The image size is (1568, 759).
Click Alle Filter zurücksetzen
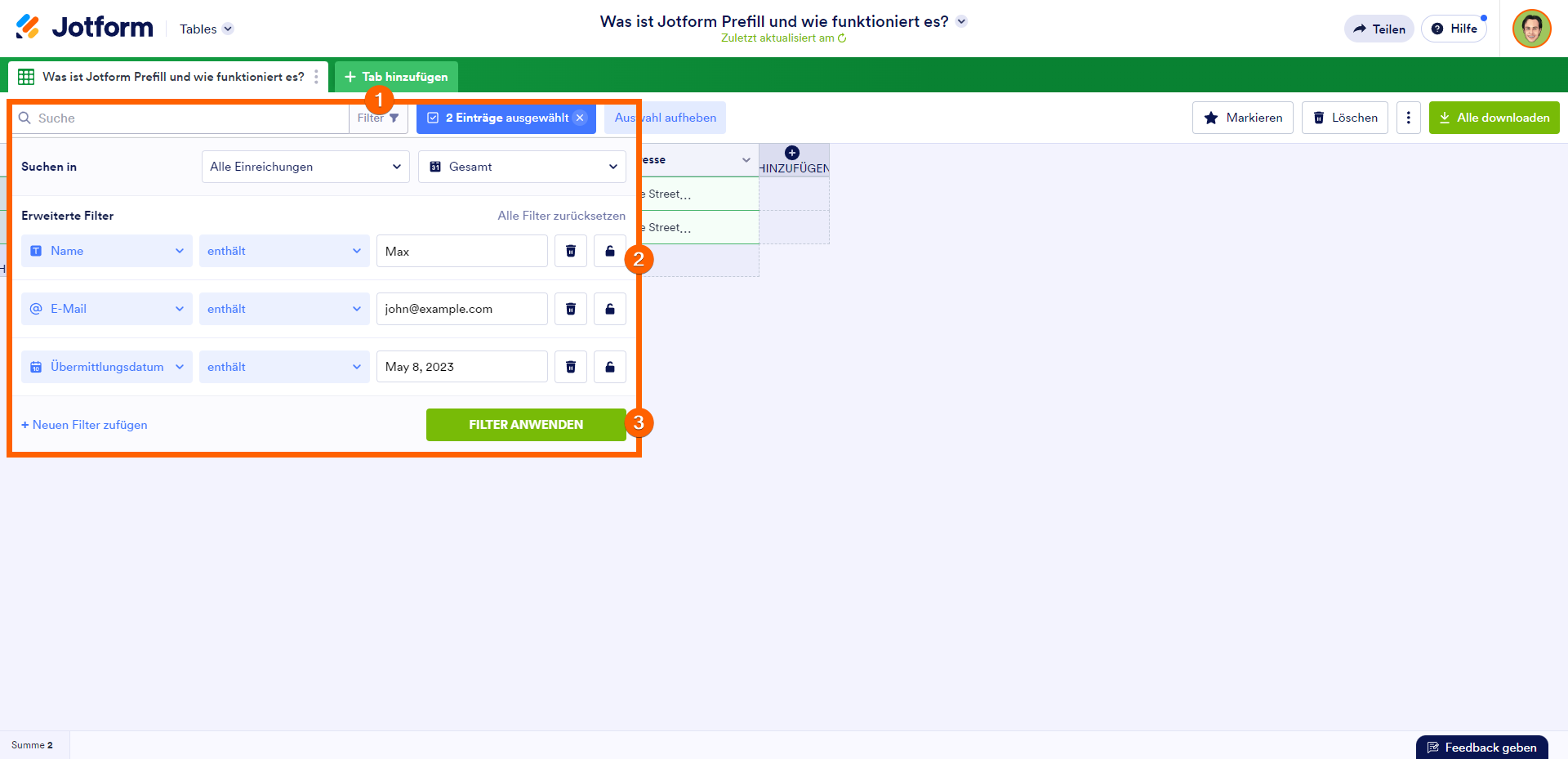click(x=562, y=216)
